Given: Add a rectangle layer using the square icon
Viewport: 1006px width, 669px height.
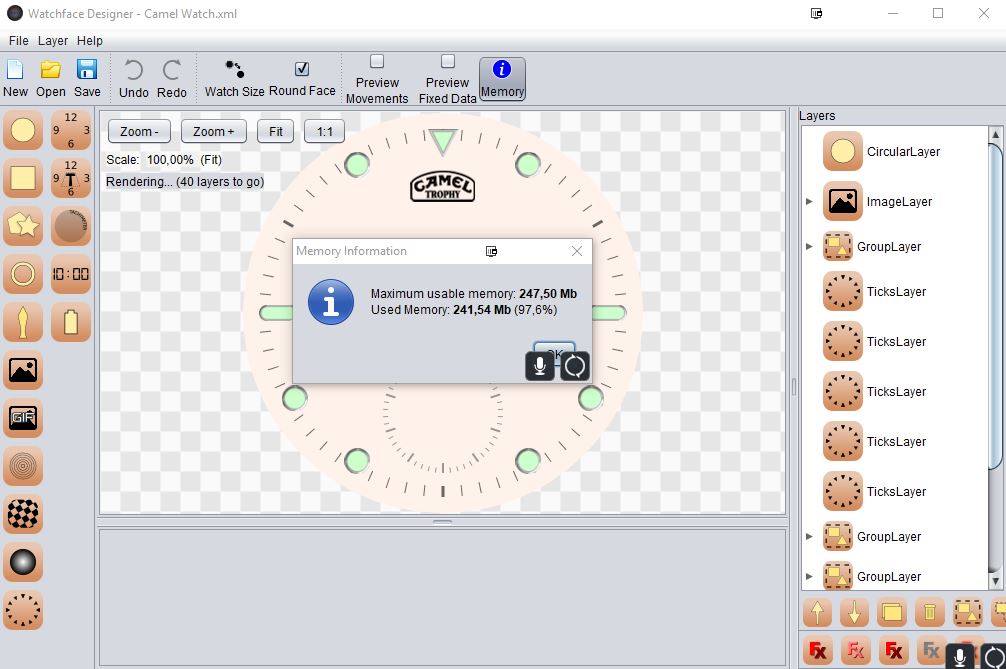Looking at the screenshot, I should tap(23, 178).
